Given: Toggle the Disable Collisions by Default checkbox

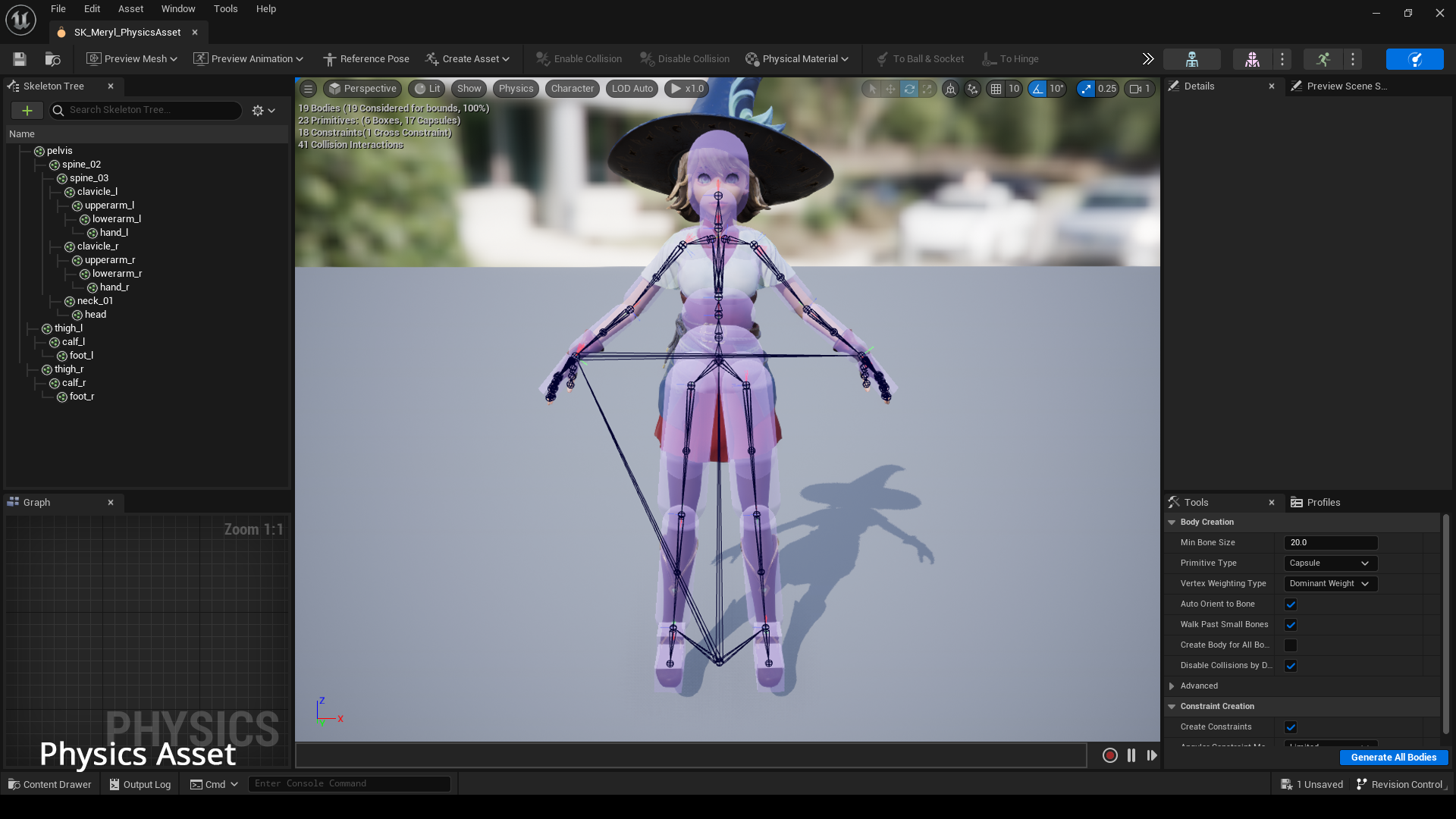Looking at the screenshot, I should pos(1291,666).
